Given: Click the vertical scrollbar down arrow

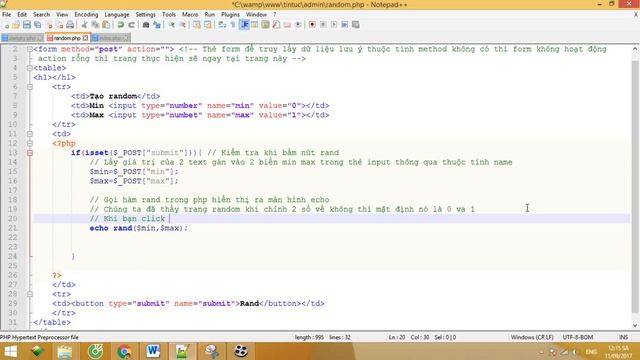Looking at the screenshot, I should click(x=635, y=325).
